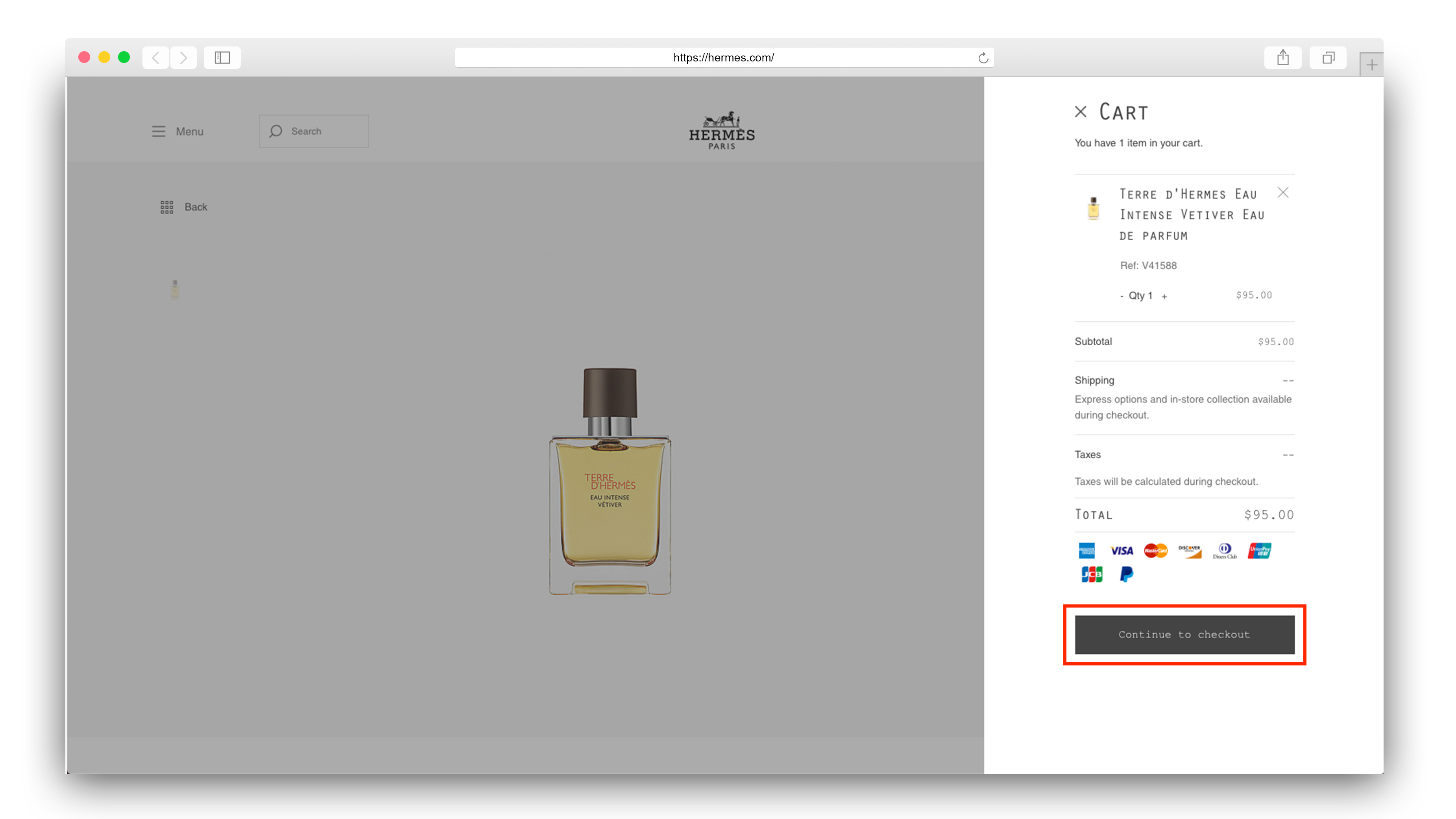Viewport: 1456px width, 819px height.
Task: Click the UnionPay payment icon
Action: pyautogui.click(x=1259, y=550)
